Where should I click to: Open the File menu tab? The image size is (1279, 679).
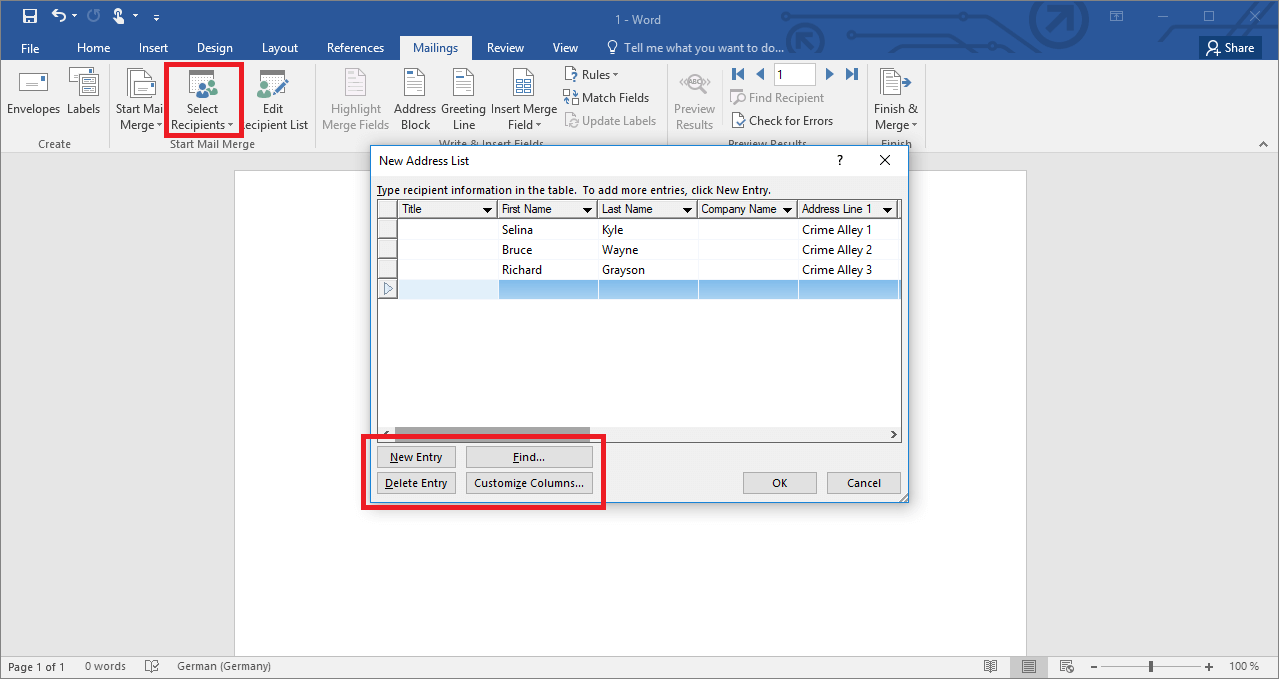(x=30, y=48)
